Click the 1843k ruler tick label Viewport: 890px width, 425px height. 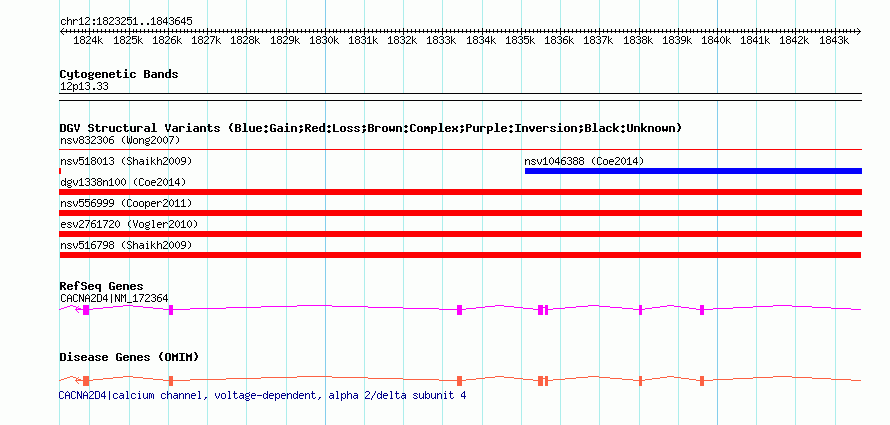pos(833,40)
